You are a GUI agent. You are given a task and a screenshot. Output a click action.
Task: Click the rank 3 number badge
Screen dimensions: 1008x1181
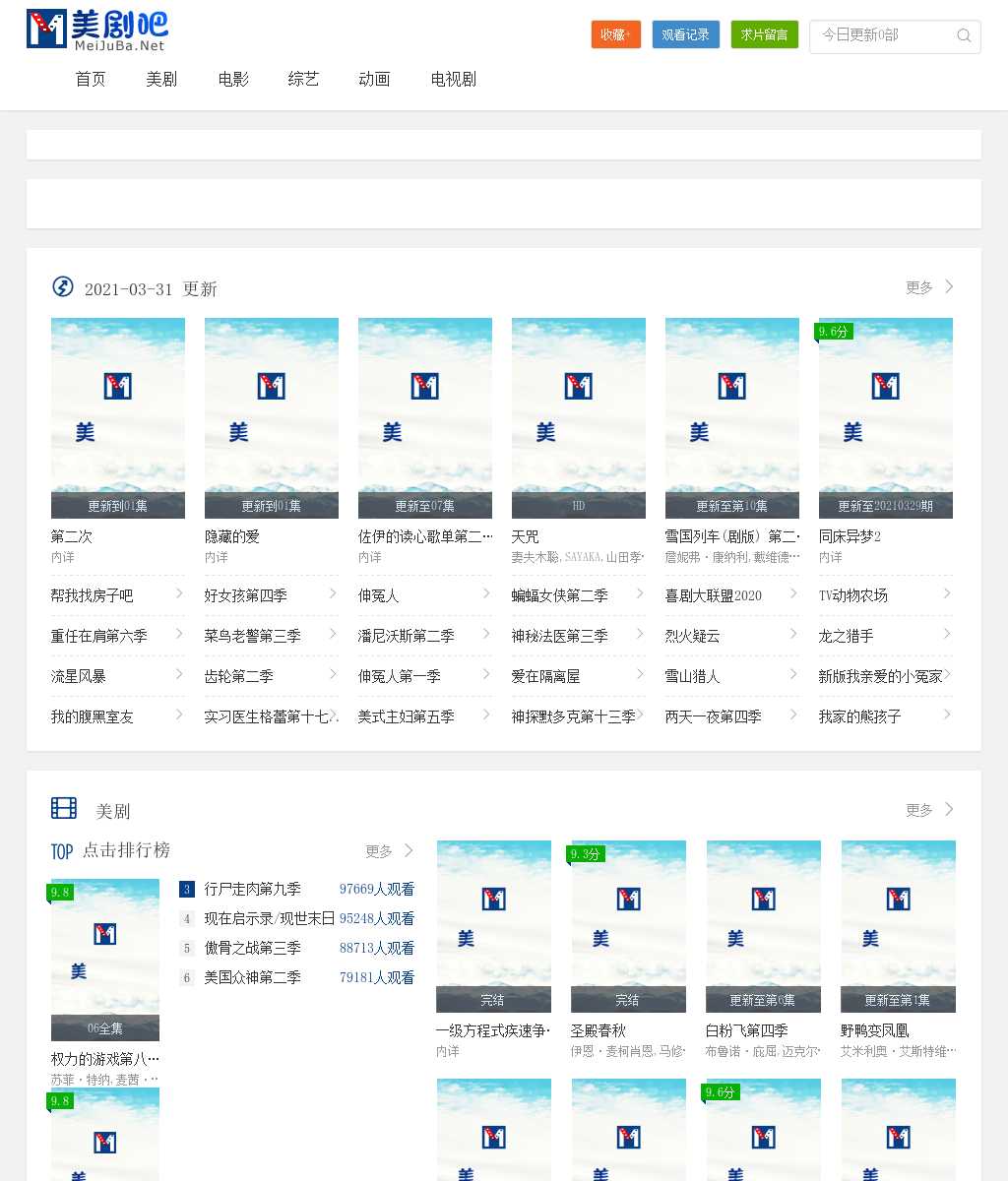click(x=187, y=889)
